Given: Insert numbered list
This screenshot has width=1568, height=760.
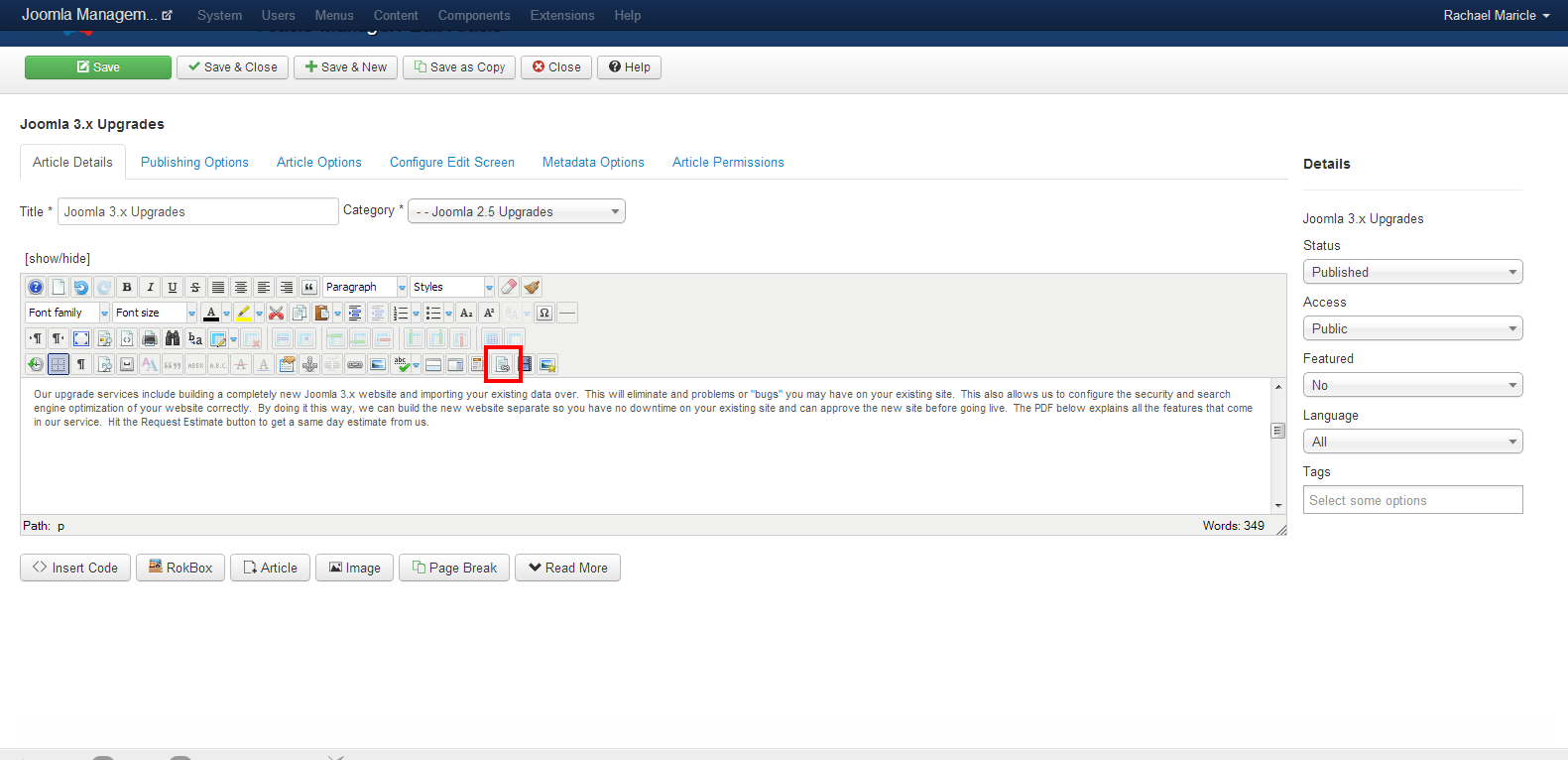Looking at the screenshot, I should (401, 313).
